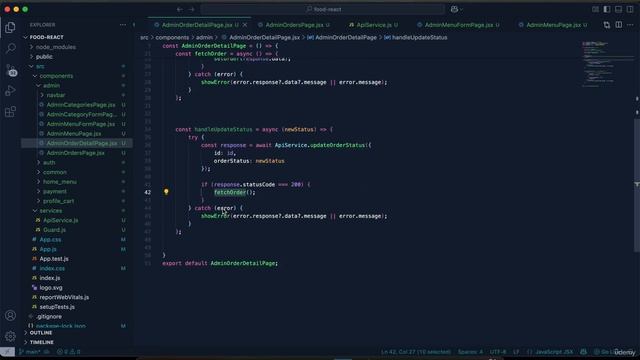The image size is (640, 360).
Task: Open .gitignore file
Action: point(49,317)
